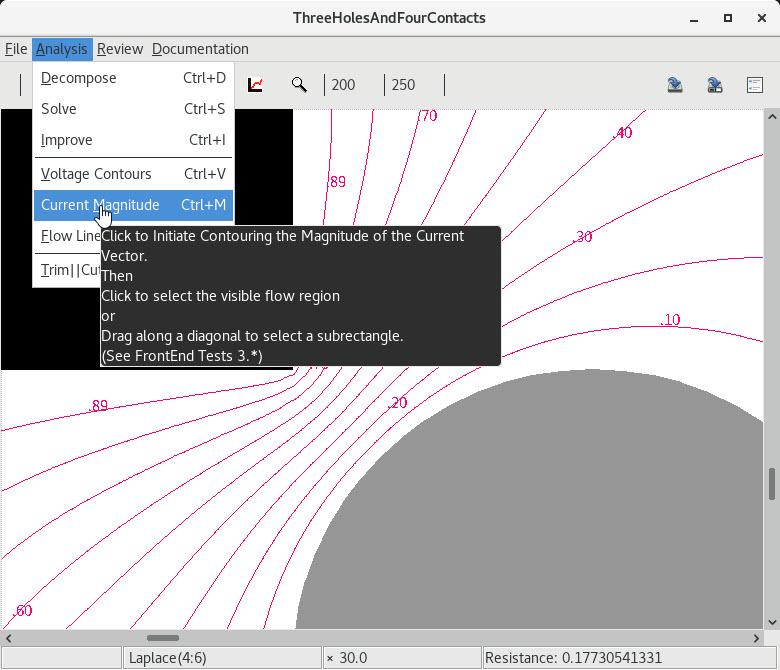Open the Review menu

[x=120, y=49]
